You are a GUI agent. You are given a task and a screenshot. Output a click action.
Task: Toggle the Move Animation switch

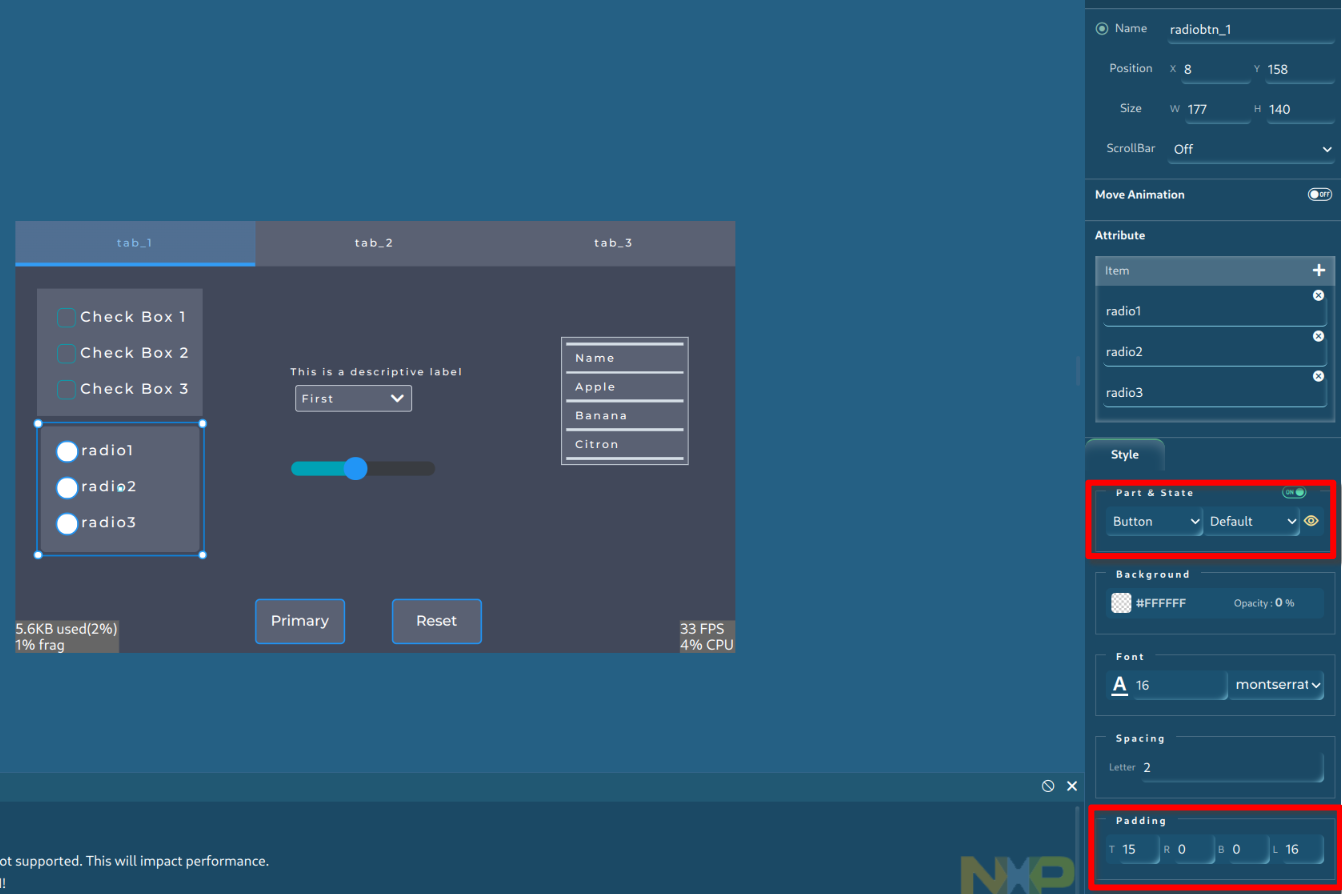(1320, 194)
